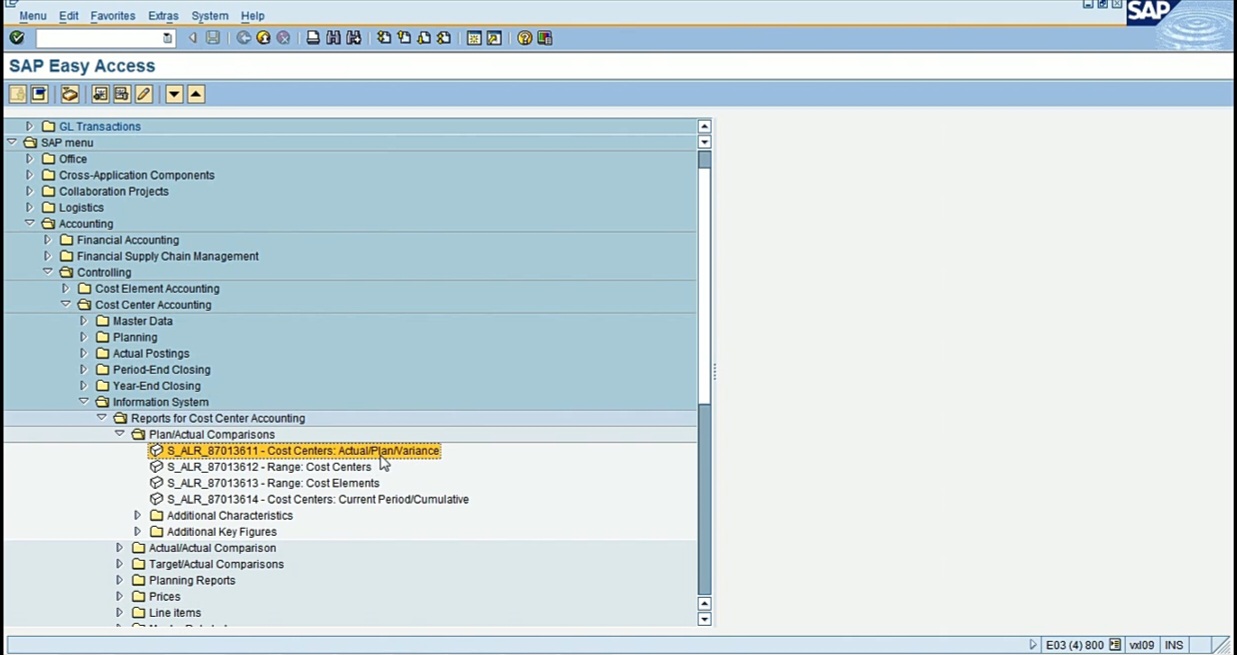Click the vxl09 server name
The width and height of the screenshot is (1237, 655).
tap(1141, 645)
